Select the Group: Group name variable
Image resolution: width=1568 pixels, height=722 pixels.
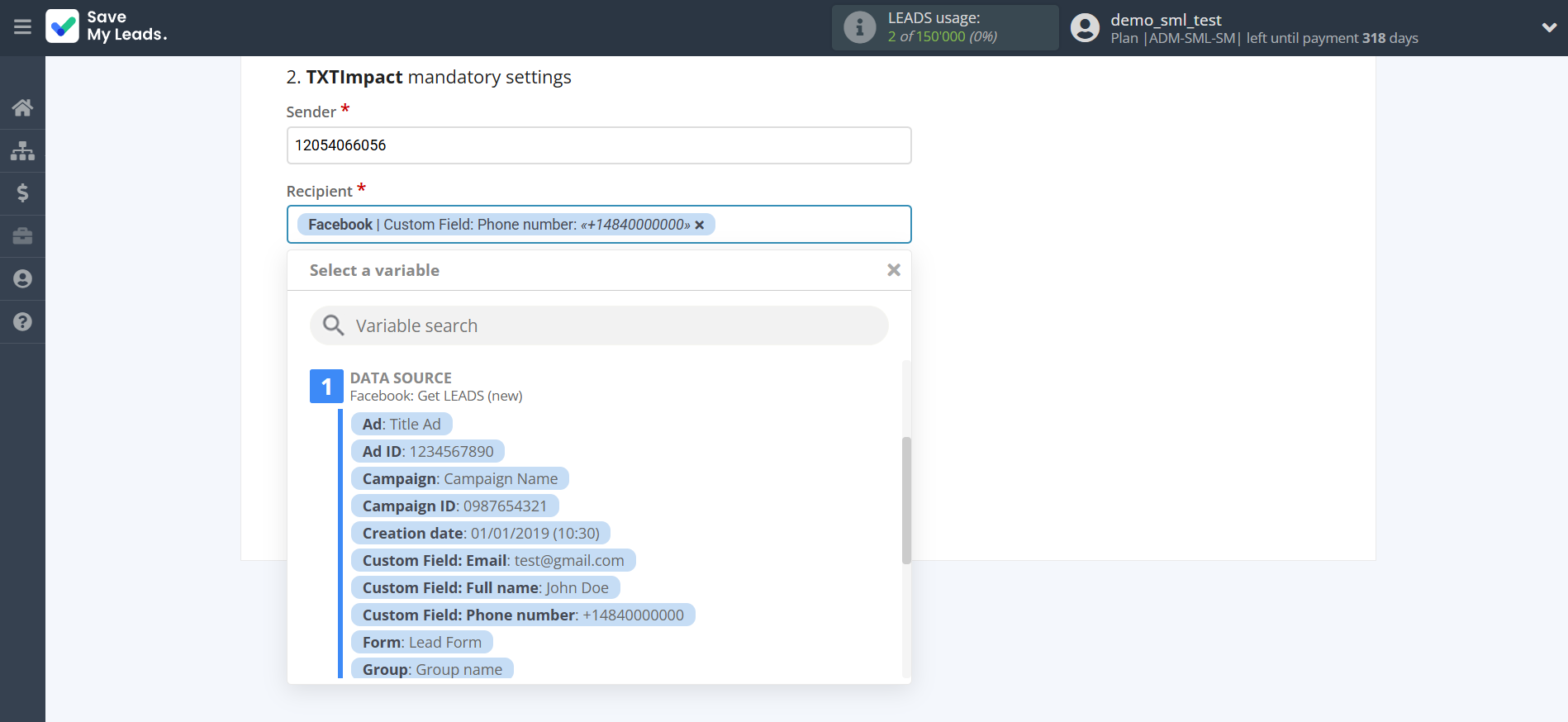coord(432,668)
